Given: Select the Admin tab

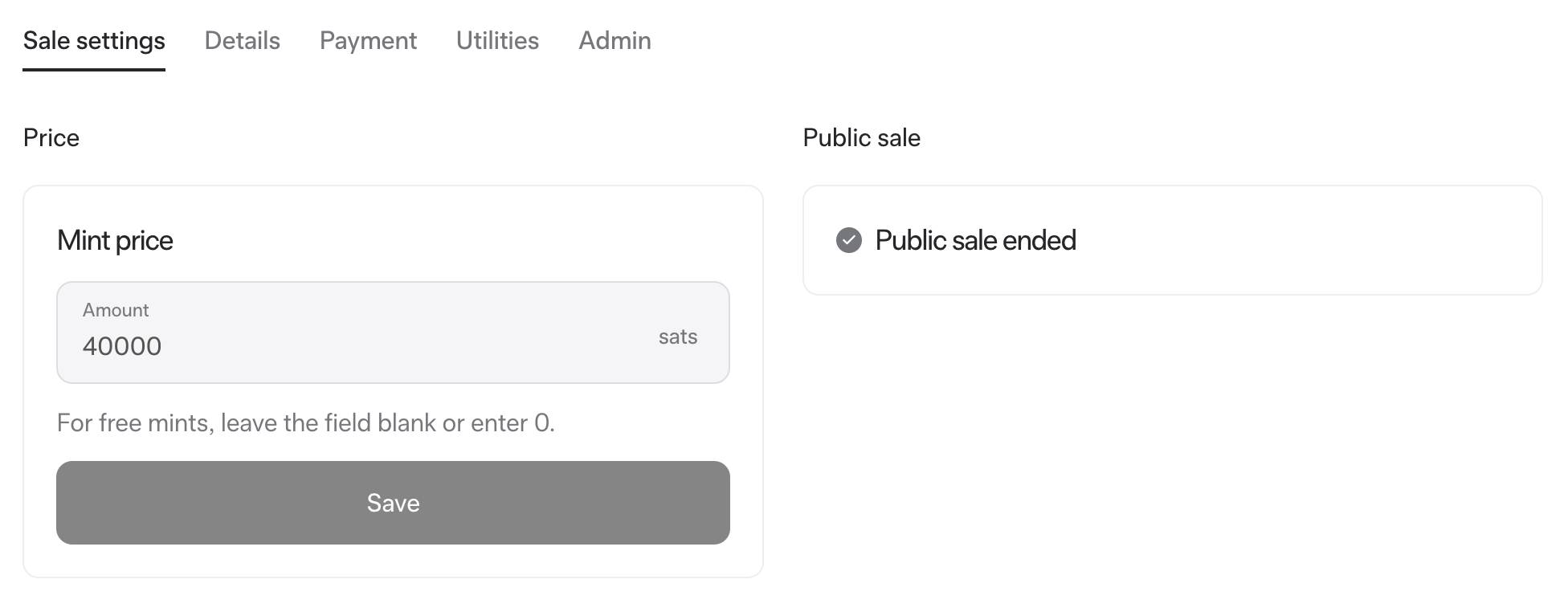Looking at the screenshot, I should click(x=615, y=40).
